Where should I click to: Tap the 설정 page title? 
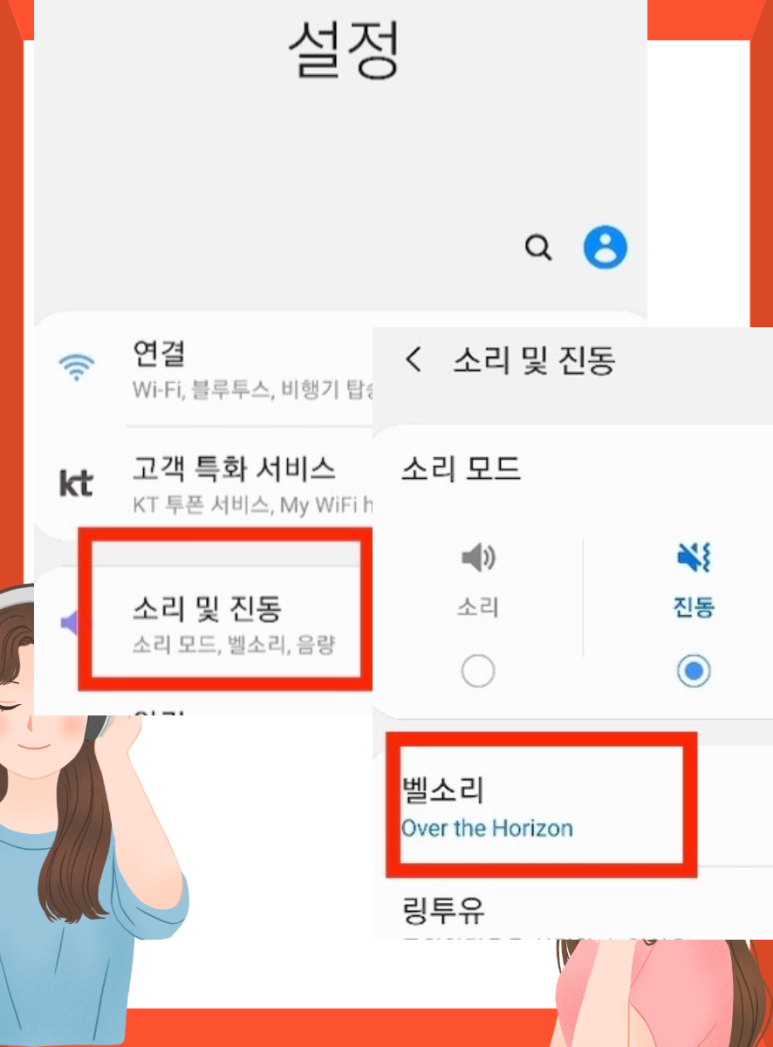(344, 50)
